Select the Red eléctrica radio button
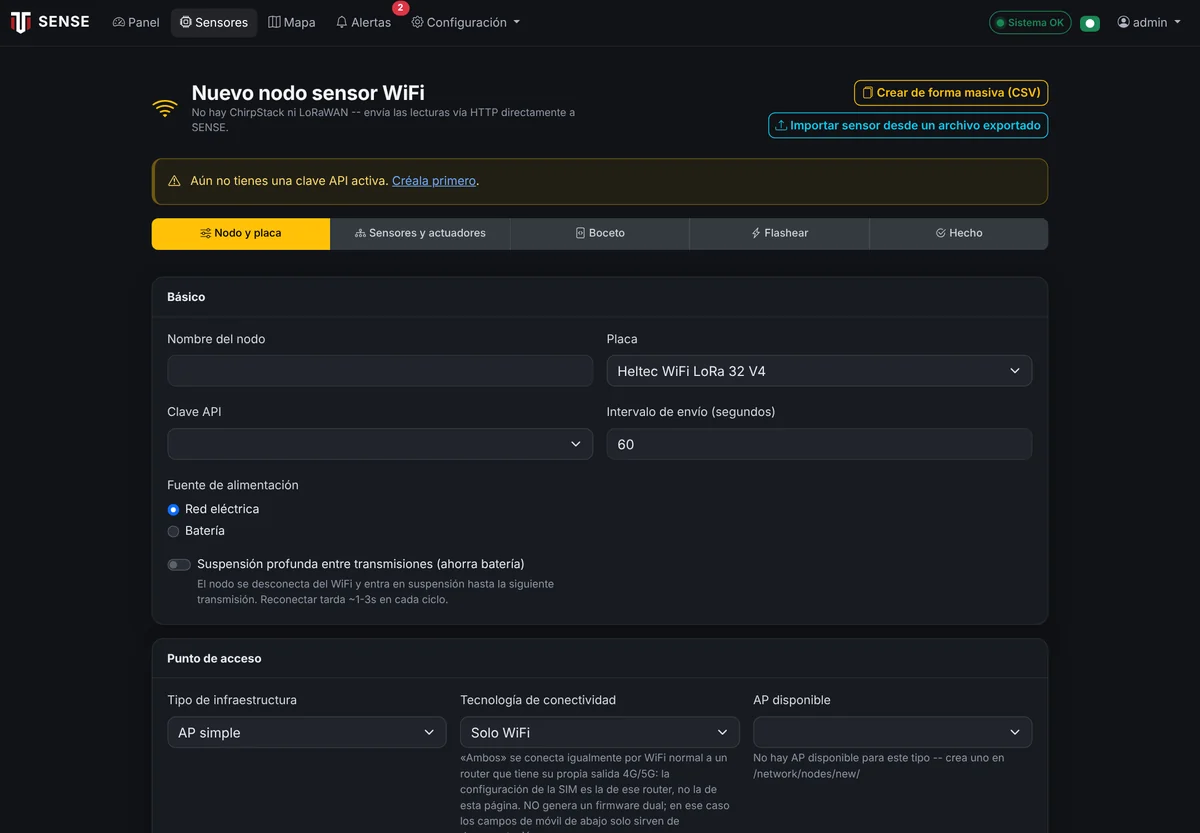 coord(173,510)
